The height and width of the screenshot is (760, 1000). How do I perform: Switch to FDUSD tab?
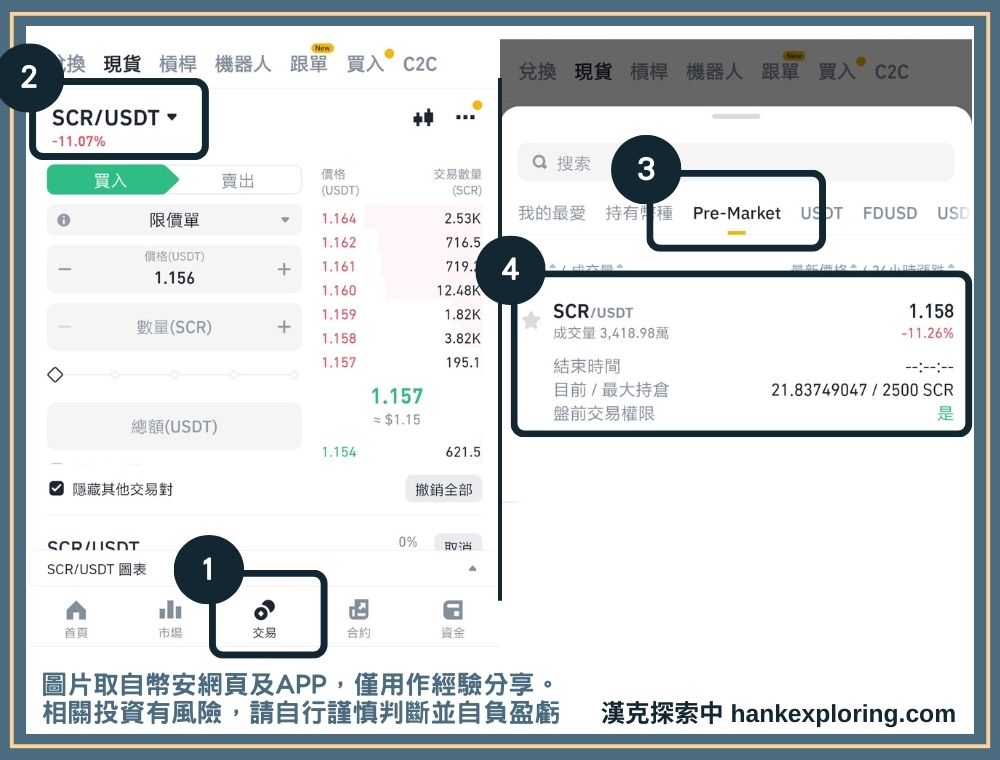(890, 213)
